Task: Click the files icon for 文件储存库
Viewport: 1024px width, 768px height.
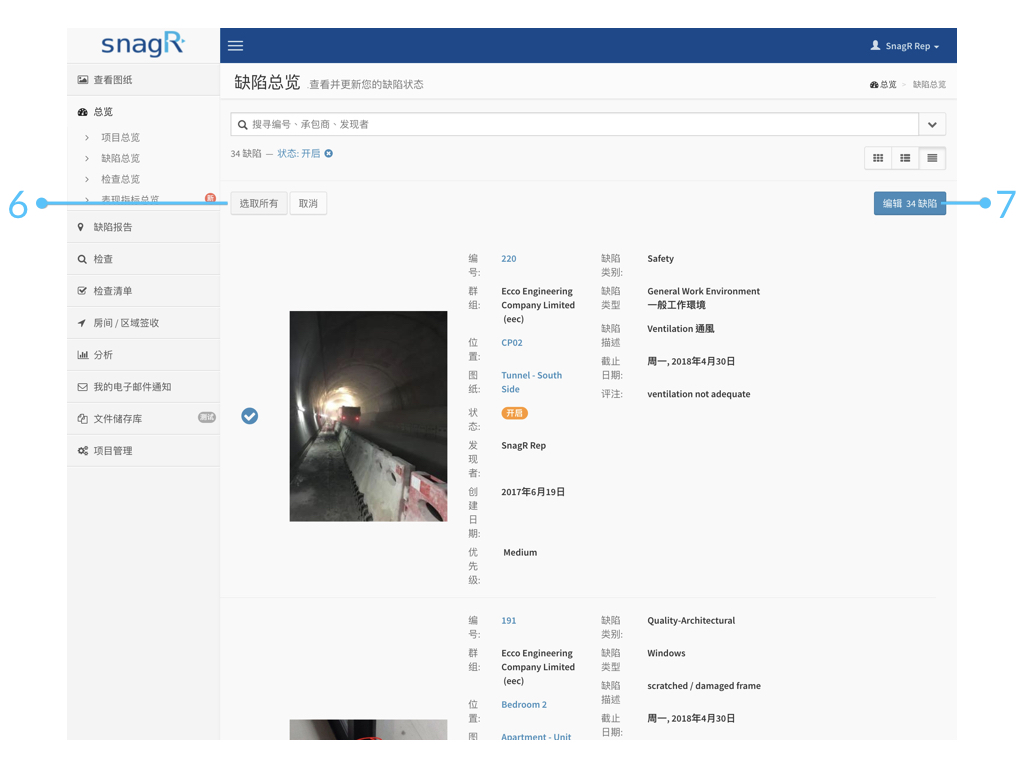Action: pyautogui.click(x=82, y=419)
